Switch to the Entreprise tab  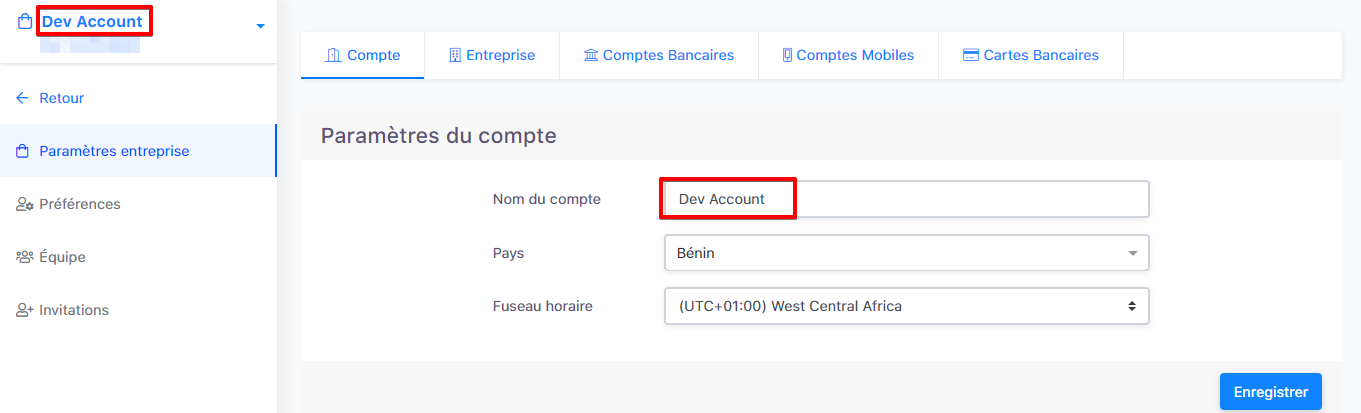[x=492, y=55]
